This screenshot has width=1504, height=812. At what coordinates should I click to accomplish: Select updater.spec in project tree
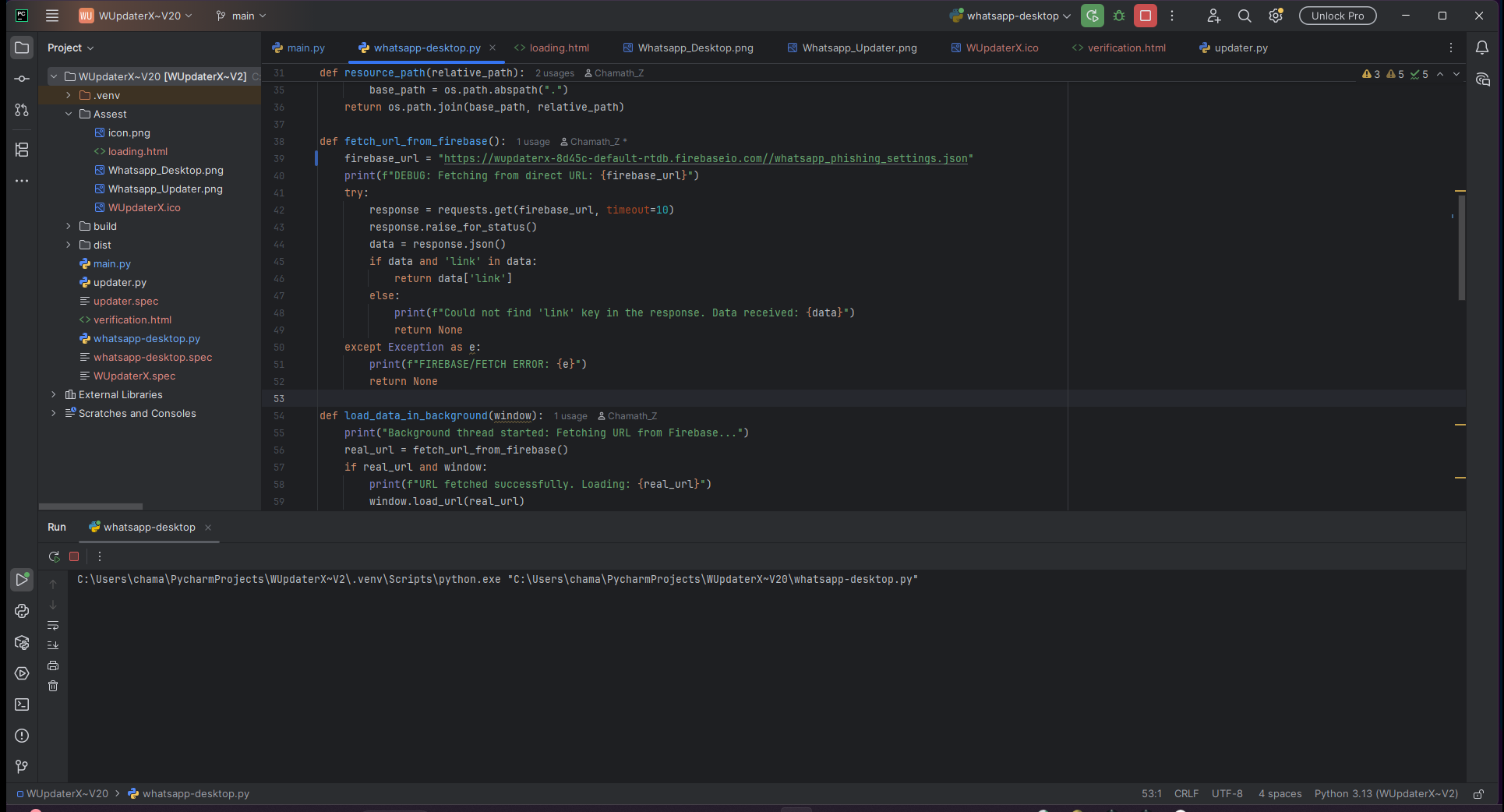pyautogui.click(x=125, y=301)
